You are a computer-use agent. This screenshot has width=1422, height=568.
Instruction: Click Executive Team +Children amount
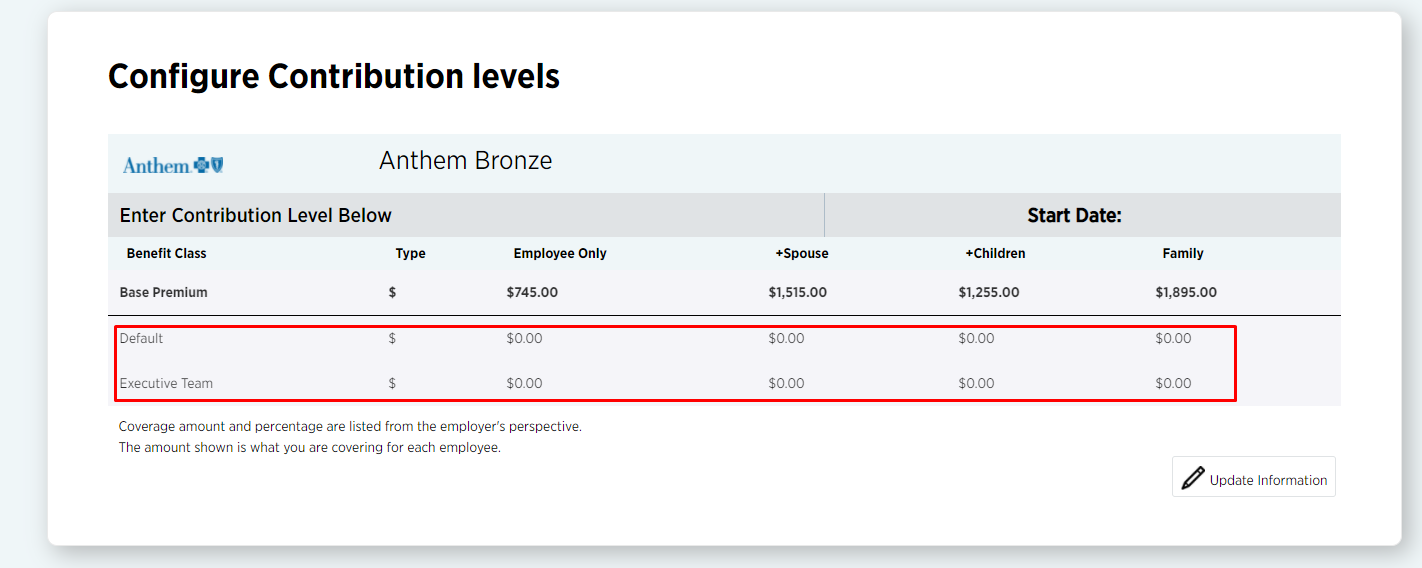coord(976,383)
